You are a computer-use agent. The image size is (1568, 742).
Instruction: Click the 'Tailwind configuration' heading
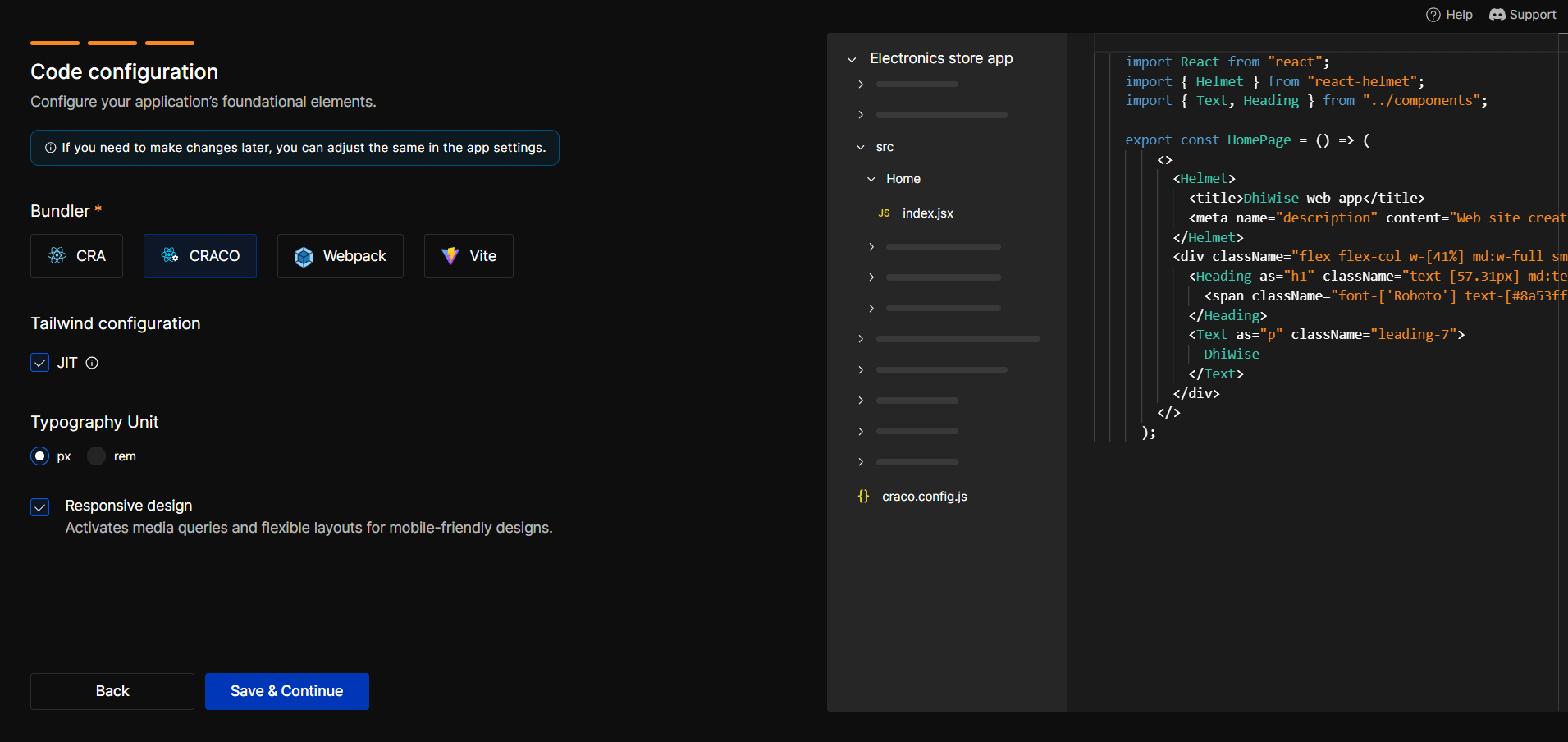pos(116,323)
